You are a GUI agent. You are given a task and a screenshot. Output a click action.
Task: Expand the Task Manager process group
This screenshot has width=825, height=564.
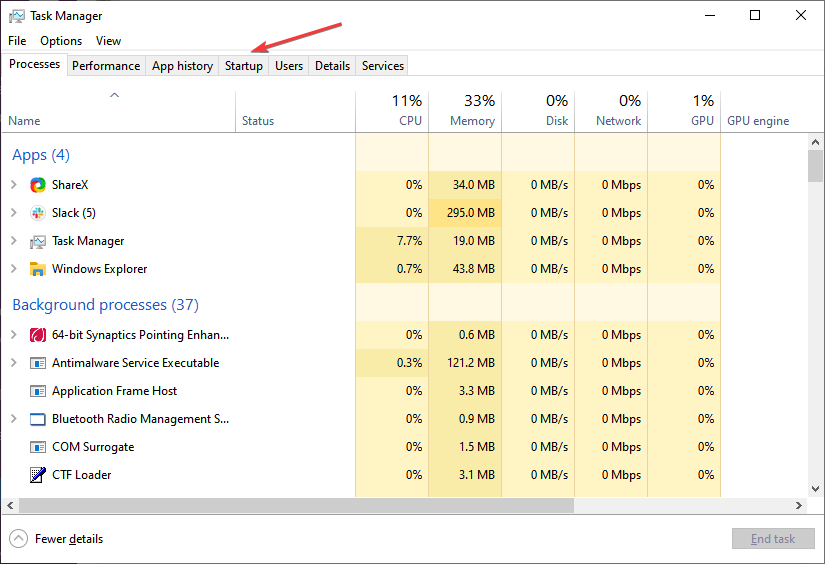click(14, 241)
